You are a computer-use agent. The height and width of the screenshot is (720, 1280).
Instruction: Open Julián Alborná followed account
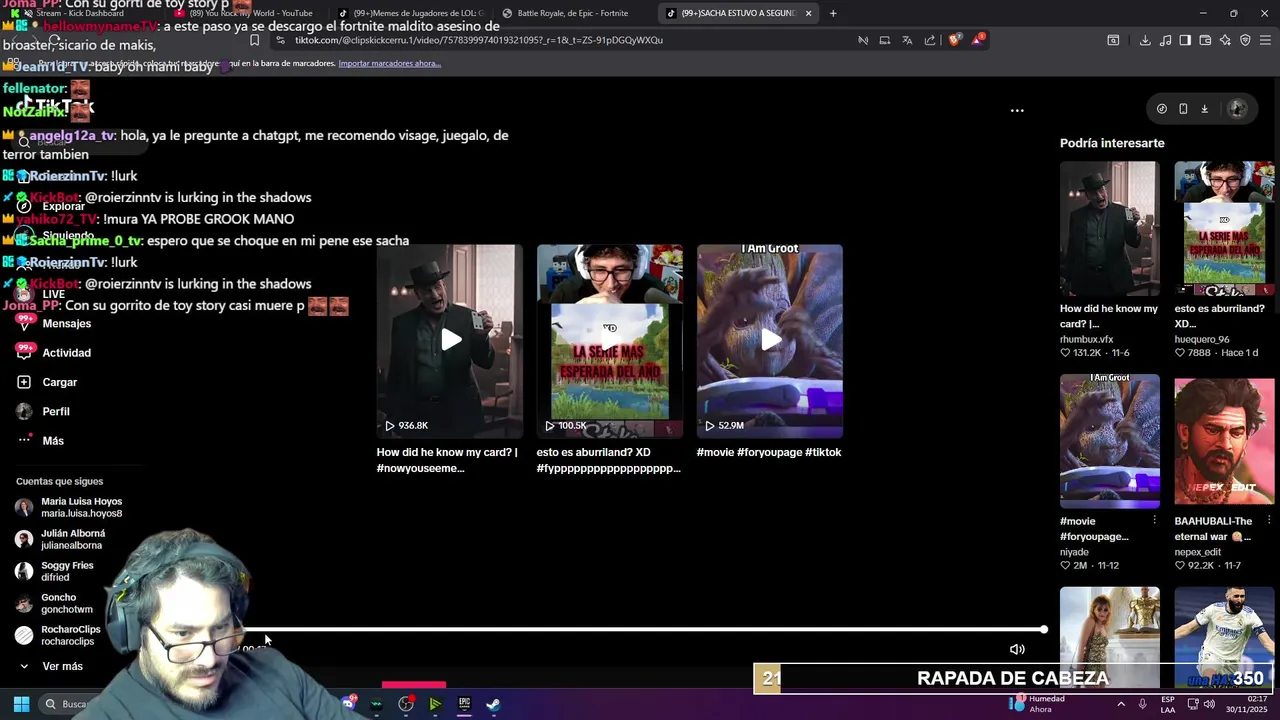tap(60, 539)
